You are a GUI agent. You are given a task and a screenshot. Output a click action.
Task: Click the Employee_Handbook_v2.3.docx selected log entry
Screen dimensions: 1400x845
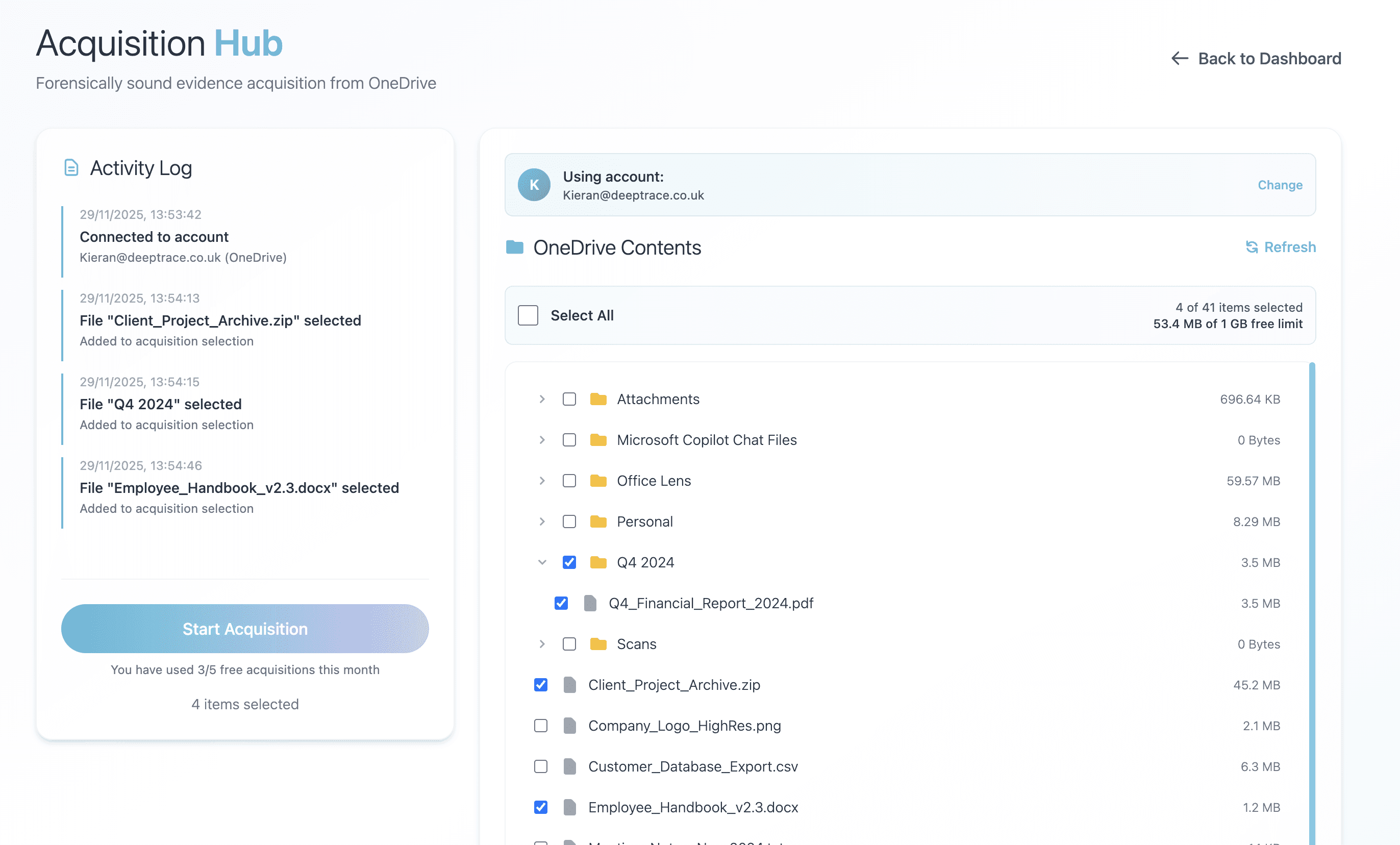[x=245, y=493]
